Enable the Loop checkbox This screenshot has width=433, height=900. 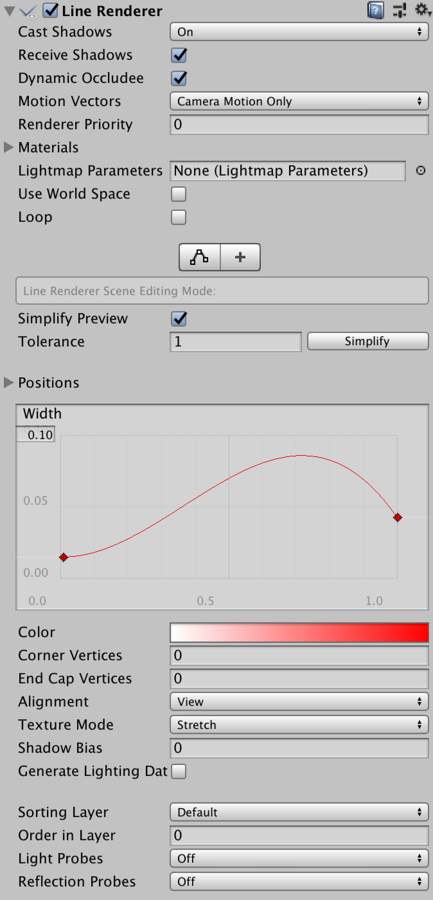point(179,217)
